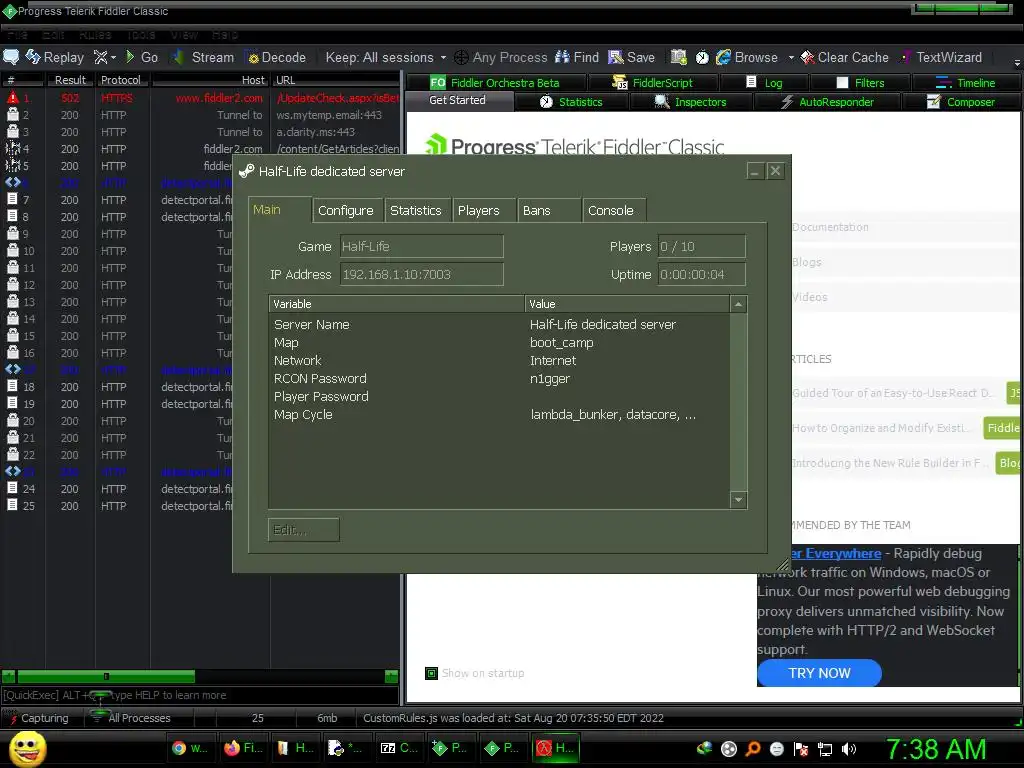Open the Fiddler Everywhere link

[x=836, y=554]
